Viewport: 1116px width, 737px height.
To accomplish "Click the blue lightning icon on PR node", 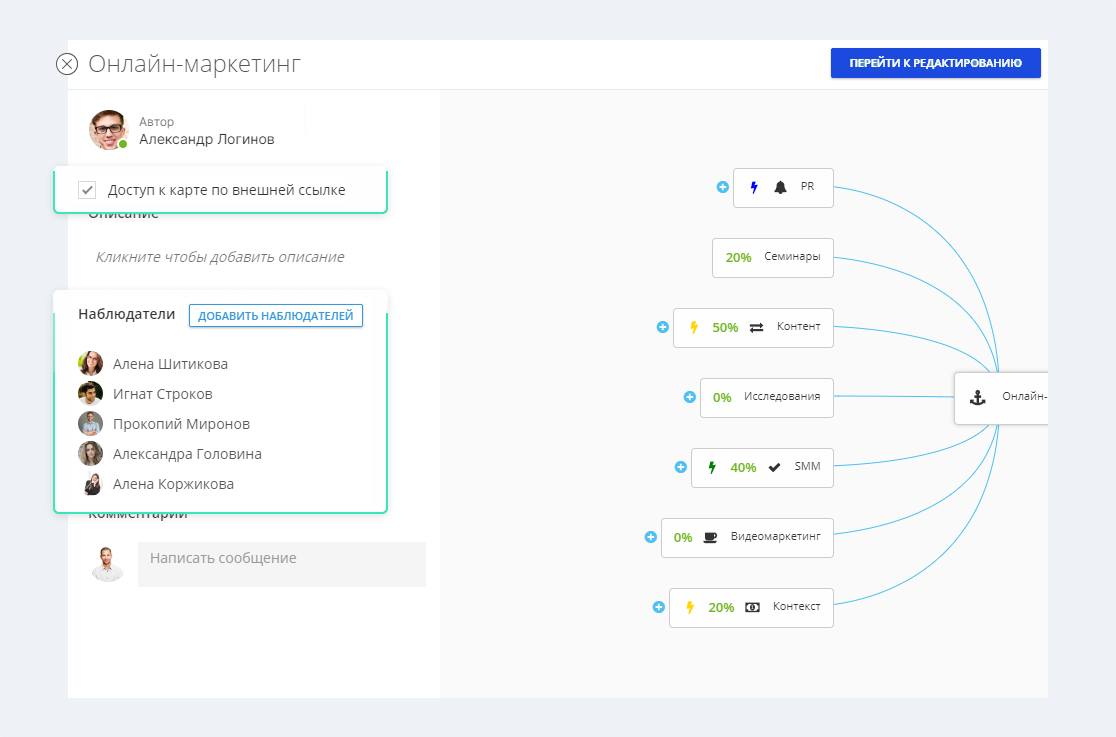I will [x=754, y=187].
